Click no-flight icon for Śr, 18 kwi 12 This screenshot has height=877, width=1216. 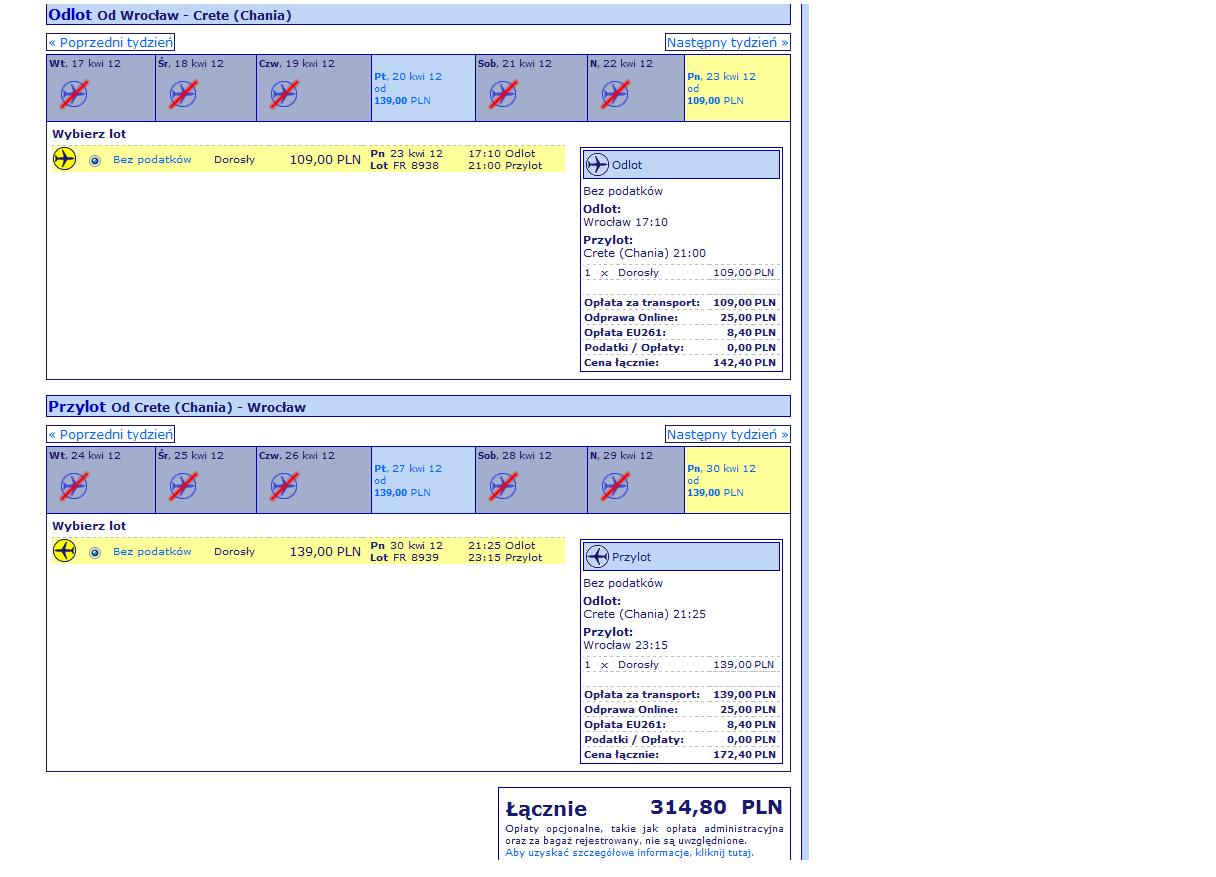coord(183,95)
